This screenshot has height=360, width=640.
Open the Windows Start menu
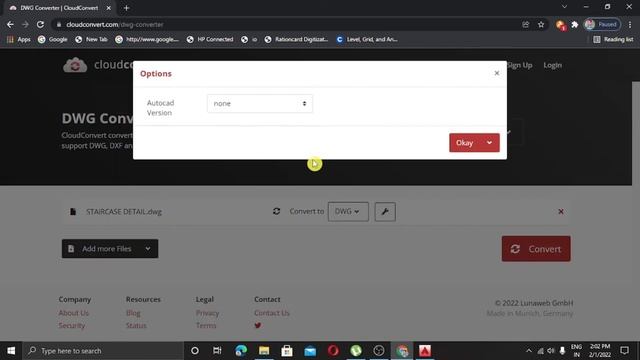(x=11, y=351)
